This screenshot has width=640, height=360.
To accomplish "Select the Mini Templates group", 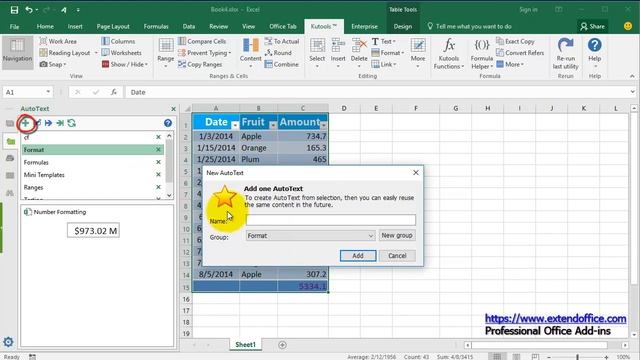I will (x=93, y=175).
